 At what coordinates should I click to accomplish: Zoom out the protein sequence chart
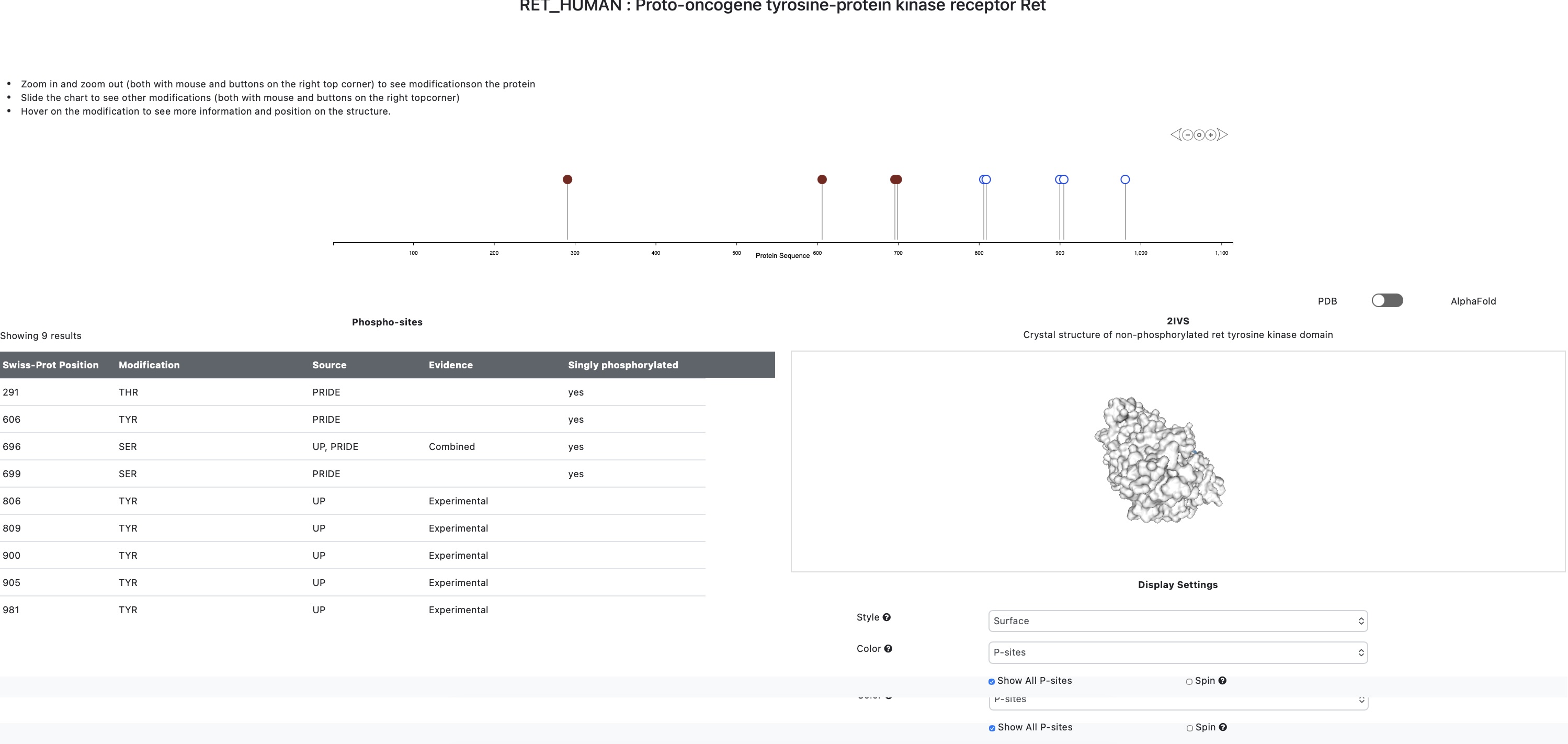point(1188,134)
